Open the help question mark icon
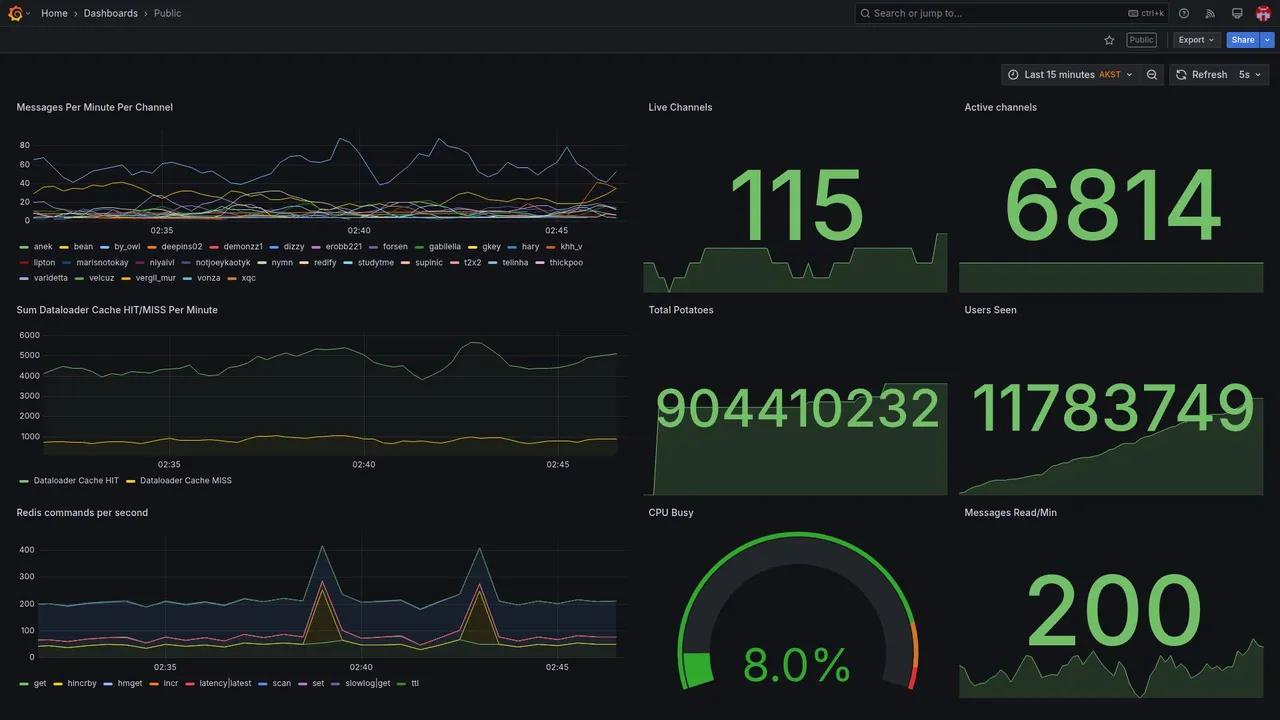The image size is (1280, 720). 1184,13
